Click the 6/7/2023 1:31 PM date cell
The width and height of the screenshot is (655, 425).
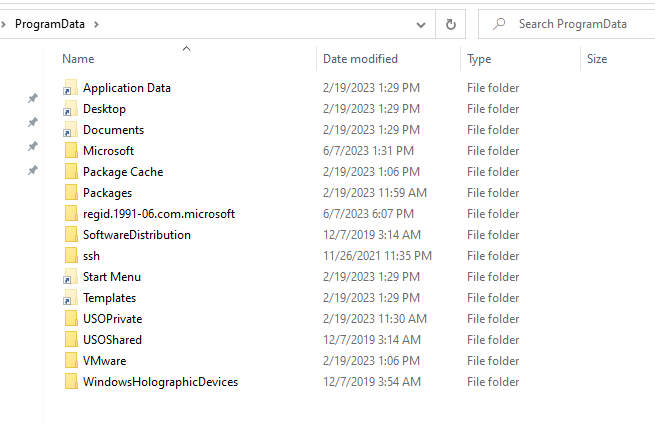pos(368,150)
